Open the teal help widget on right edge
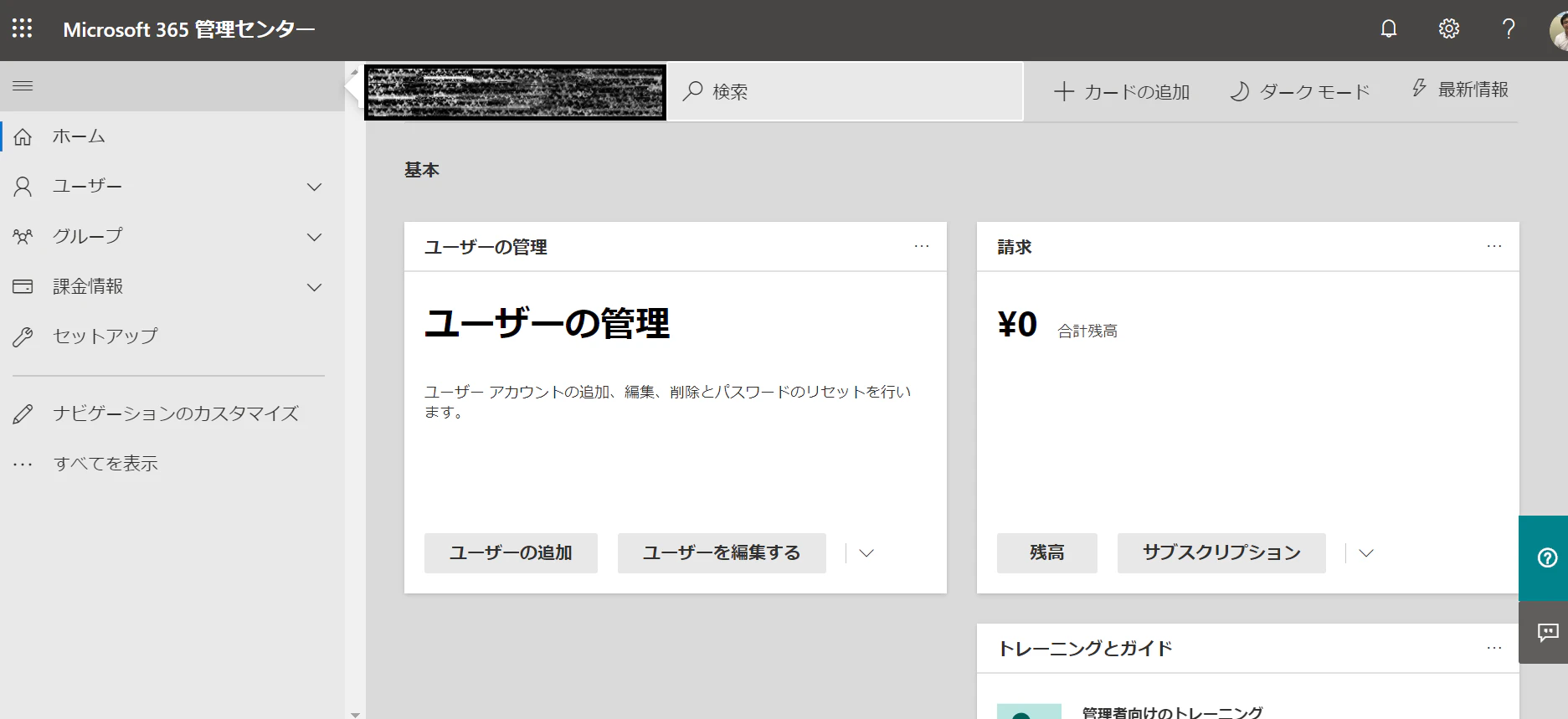The image size is (1568, 719). click(x=1544, y=558)
